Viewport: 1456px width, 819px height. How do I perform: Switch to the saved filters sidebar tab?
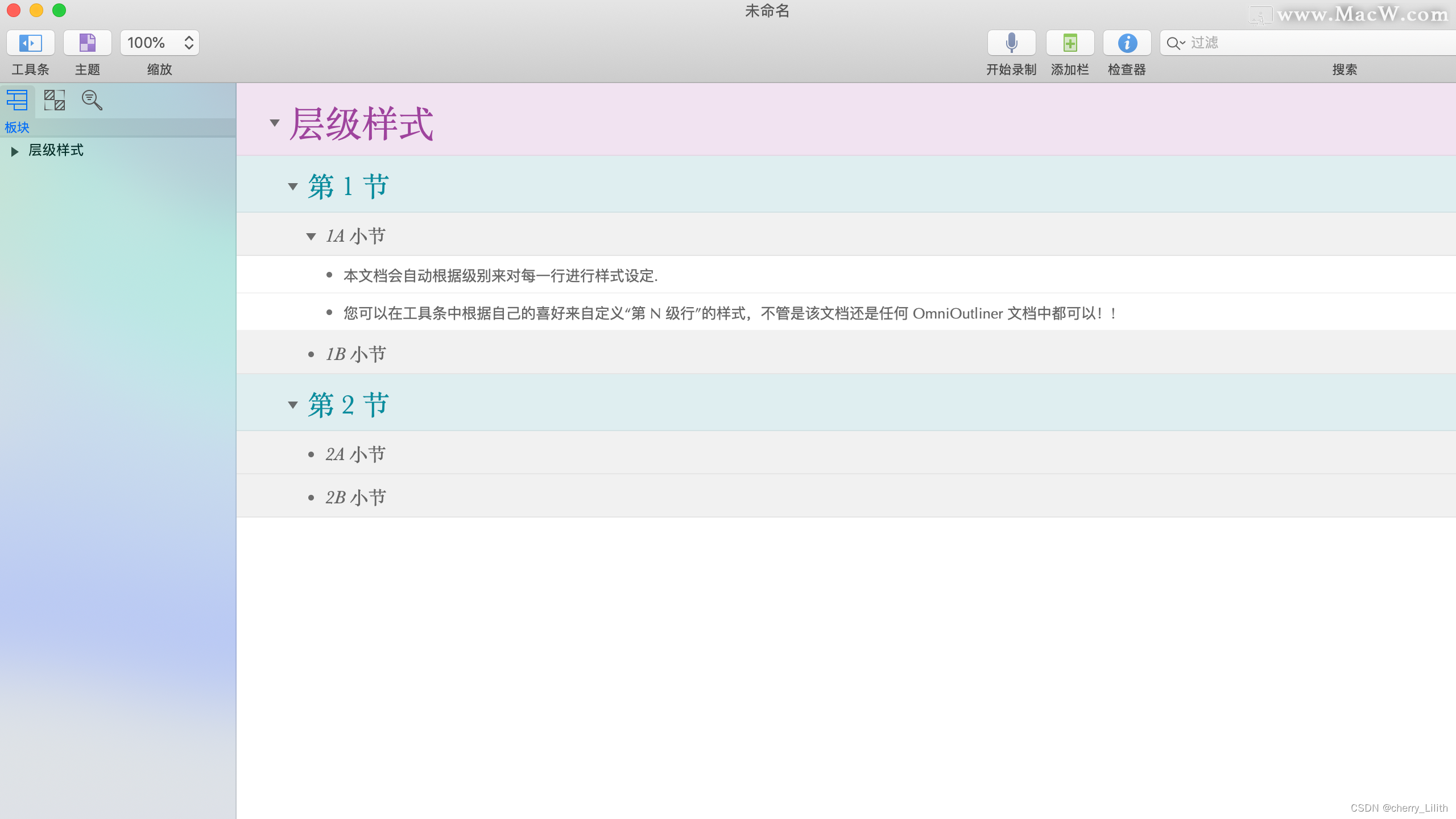[92, 101]
